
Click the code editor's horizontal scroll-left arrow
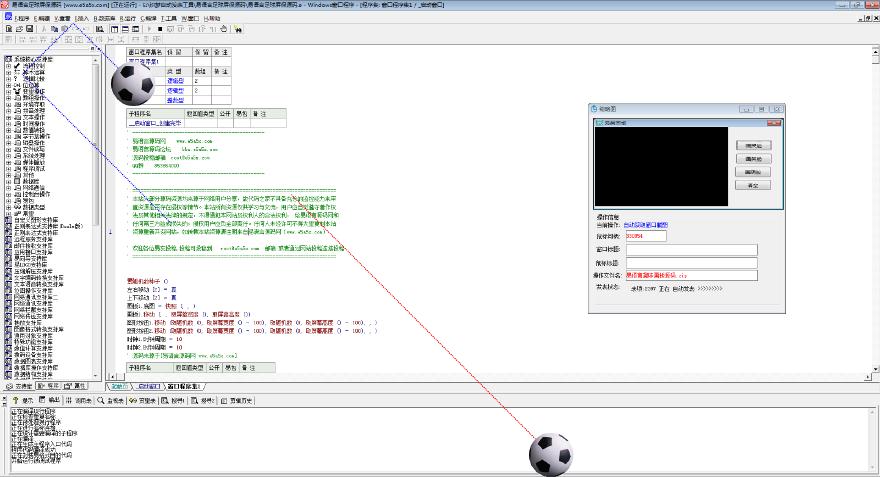click(x=112, y=377)
